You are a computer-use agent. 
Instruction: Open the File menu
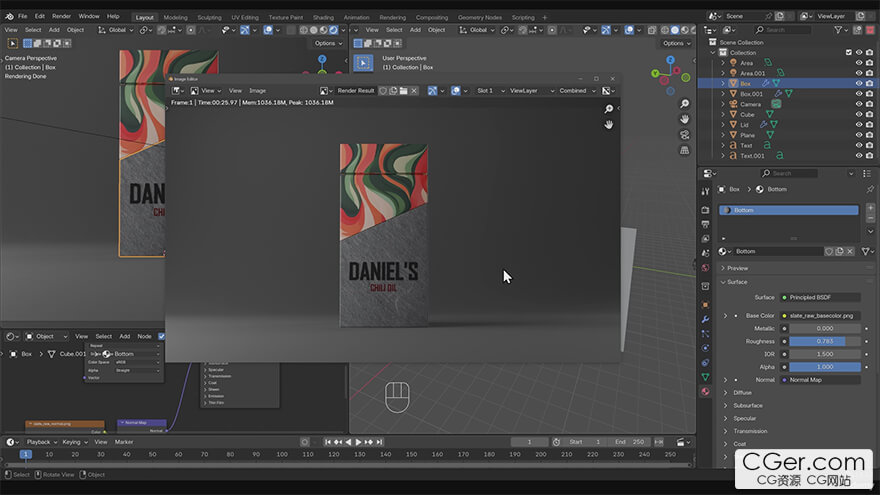(22, 16)
